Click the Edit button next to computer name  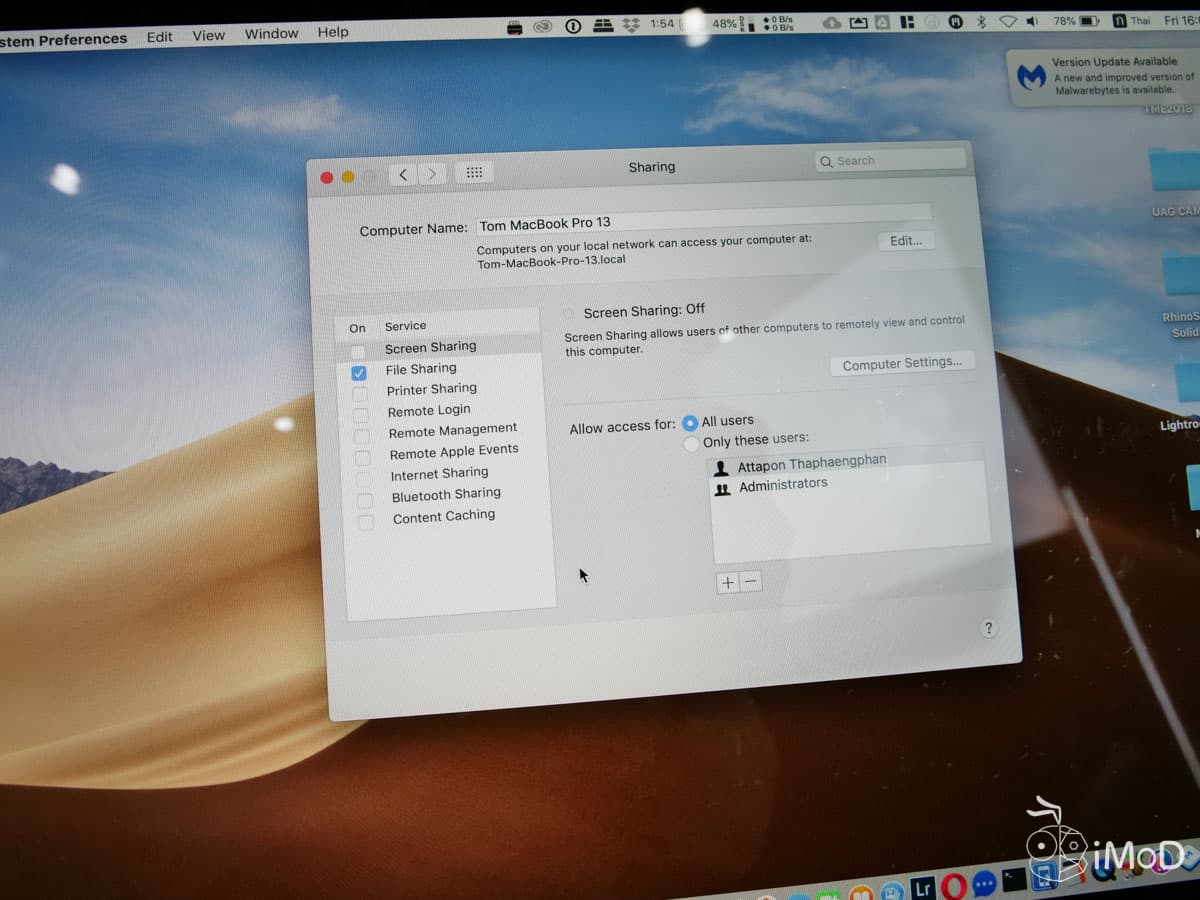[x=905, y=240]
